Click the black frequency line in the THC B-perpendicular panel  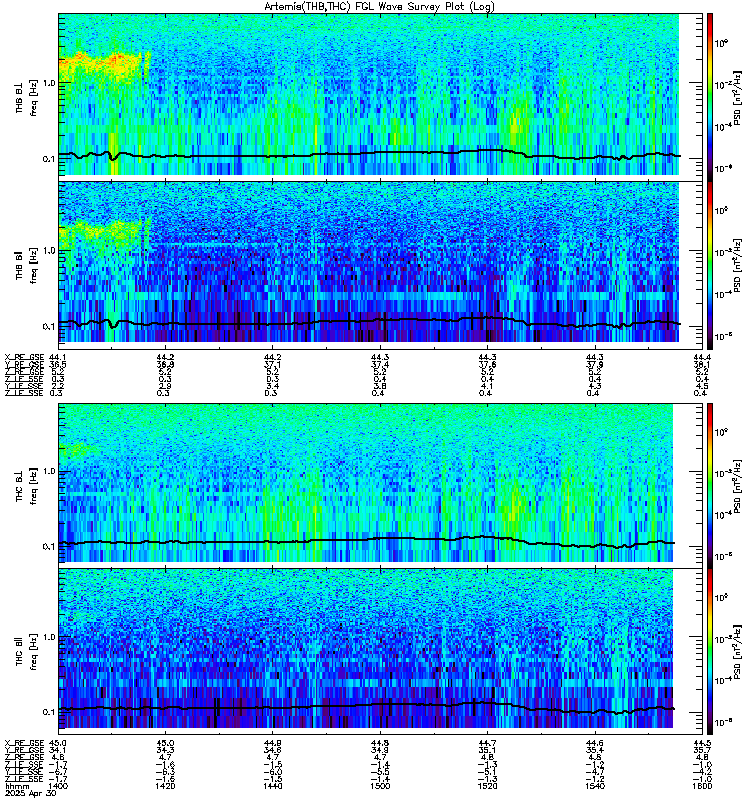coord(366,541)
